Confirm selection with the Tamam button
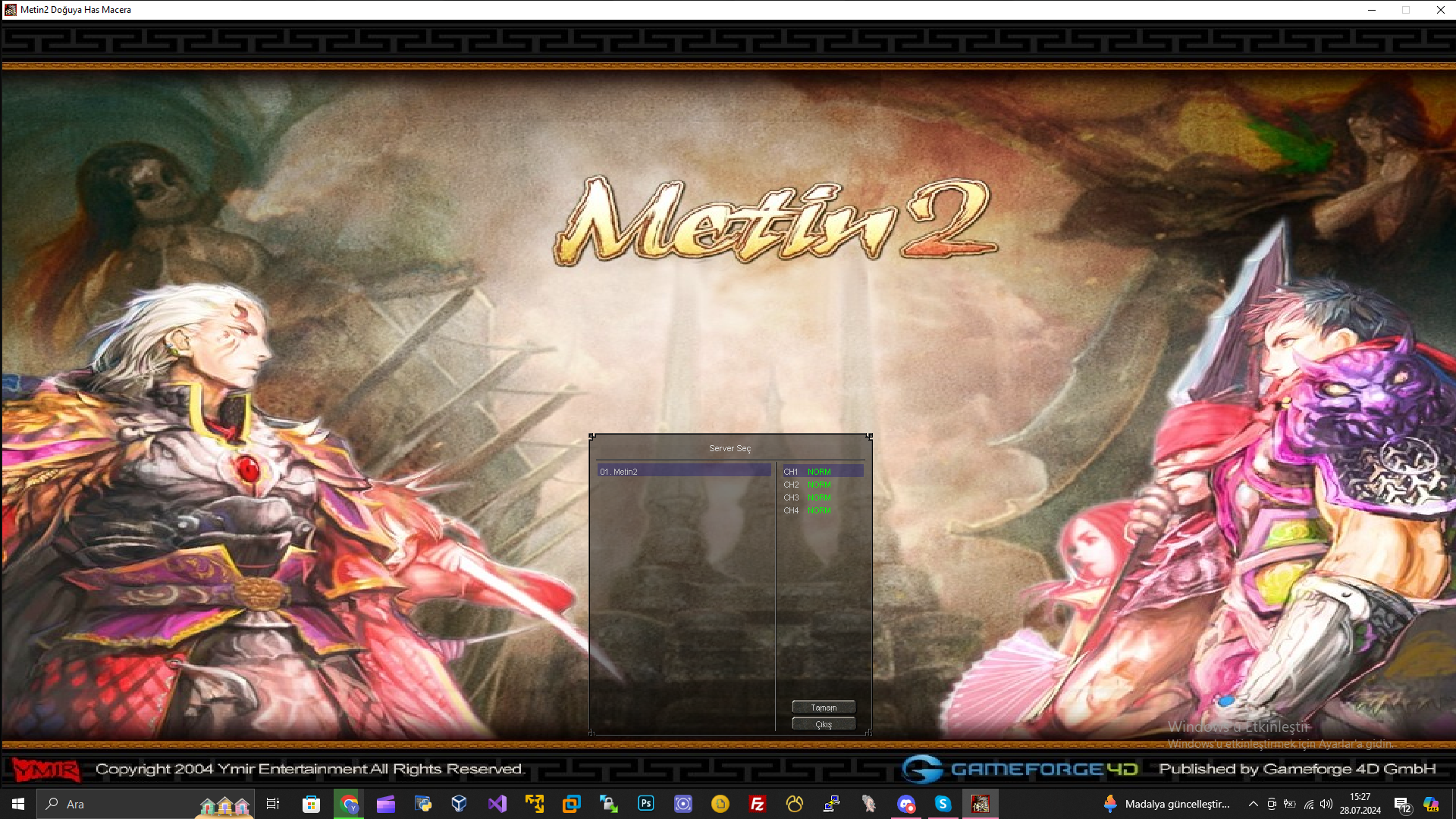 click(824, 708)
